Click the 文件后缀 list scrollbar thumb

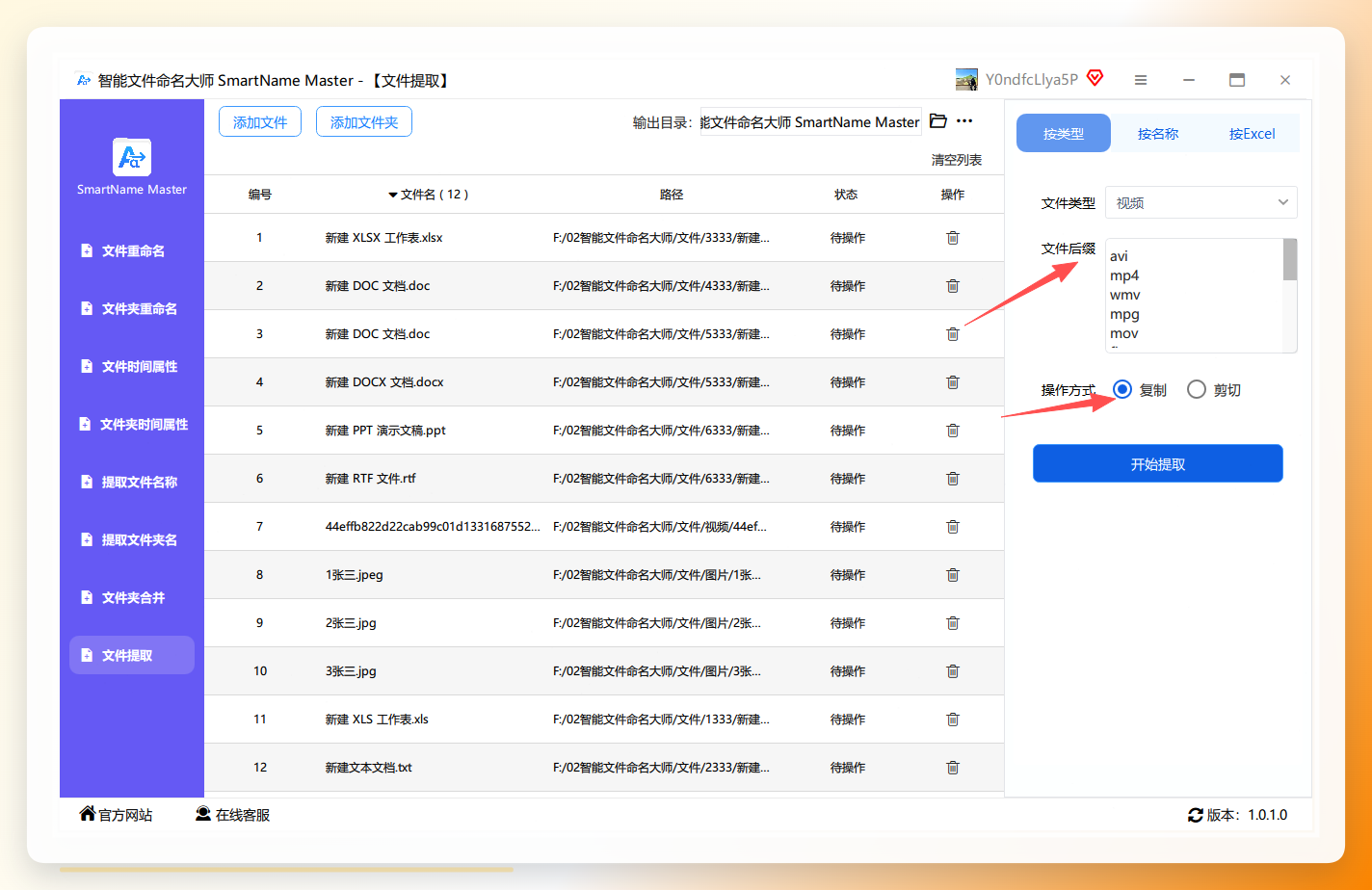1290,259
